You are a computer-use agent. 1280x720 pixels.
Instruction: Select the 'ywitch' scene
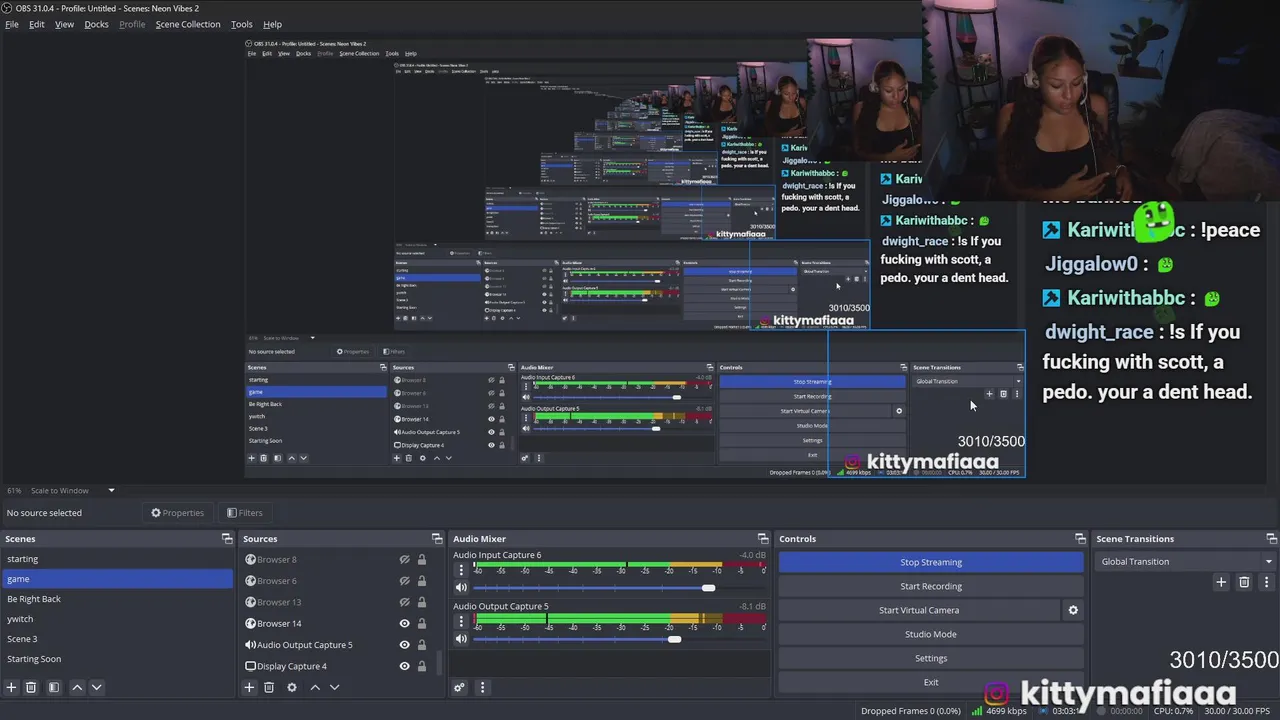pyautogui.click(x=117, y=619)
